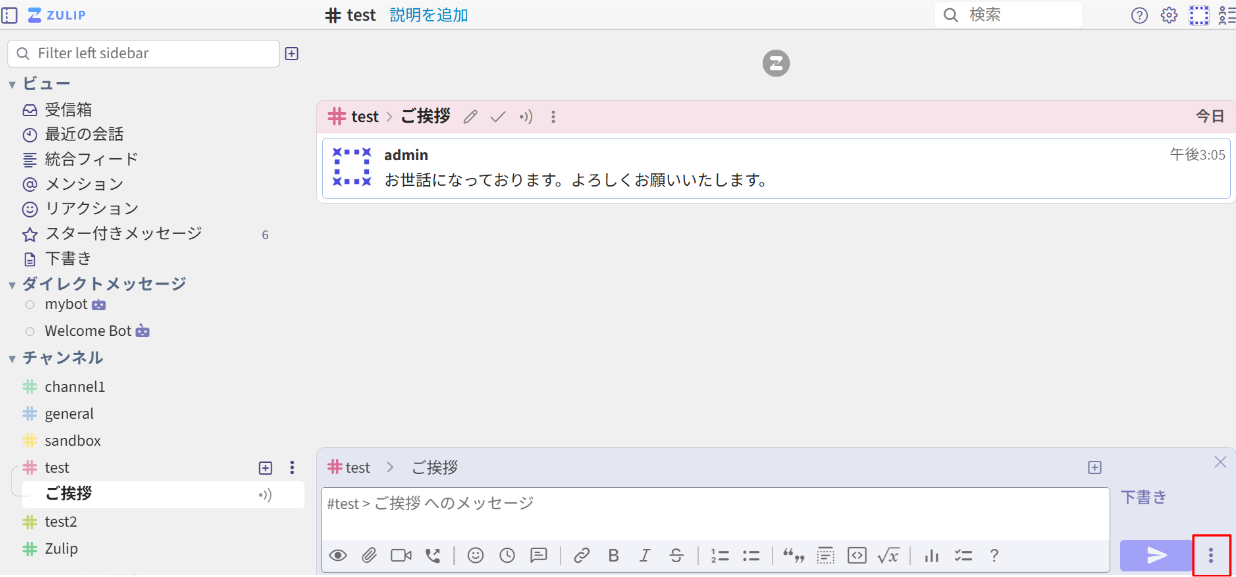Collapse the ビュー section in the sidebar
Image resolution: width=1236 pixels, height=577 pixels.
(11, 84)
